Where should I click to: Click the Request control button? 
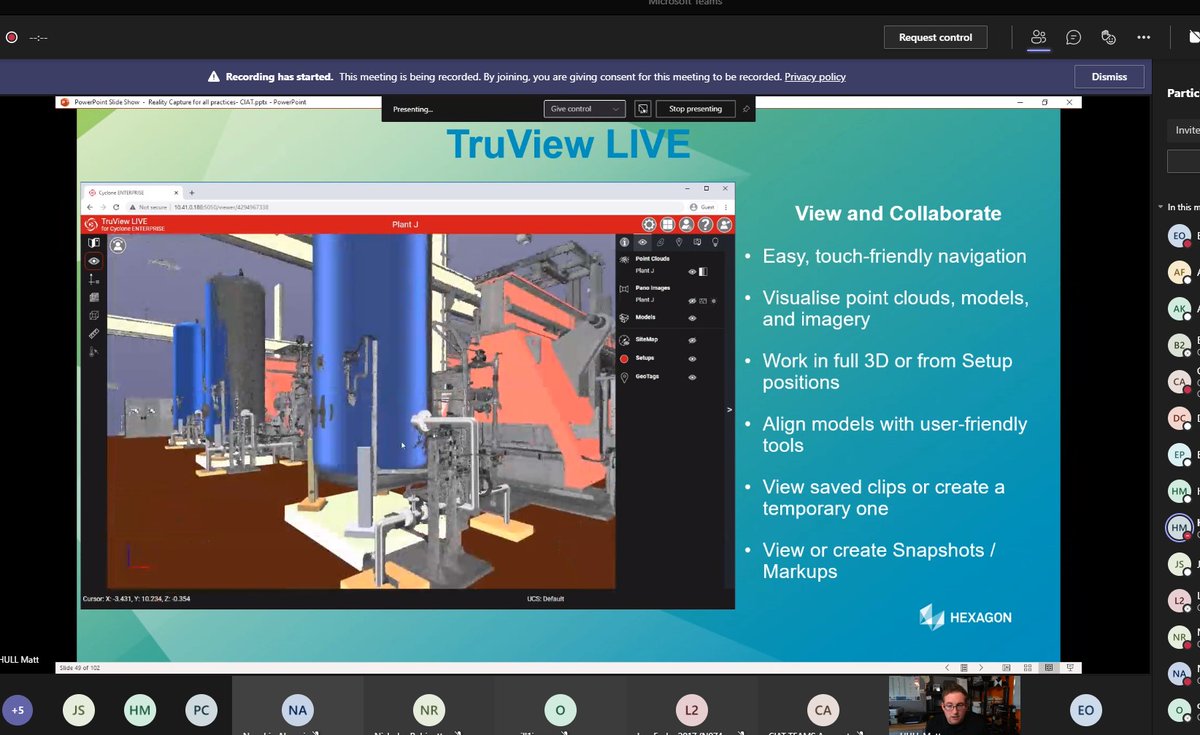click(935, 37)
